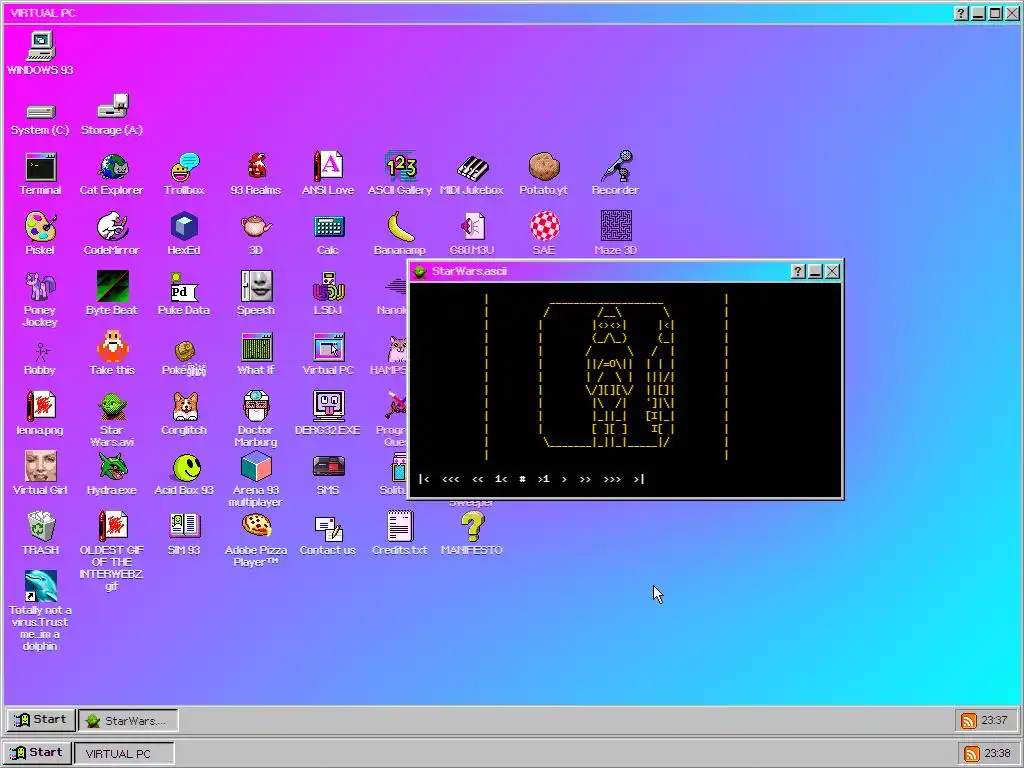
Task: Open the ASCII Gallery icon
Action: pos(400,168)
